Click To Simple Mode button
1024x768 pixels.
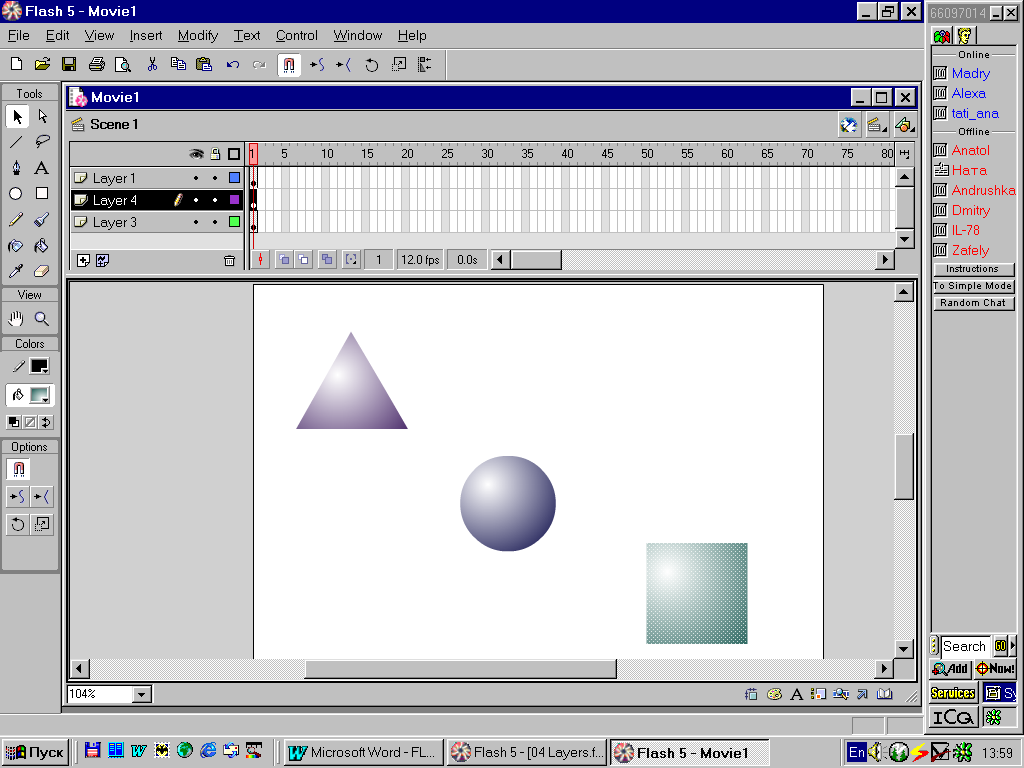(x=973, y=286)
